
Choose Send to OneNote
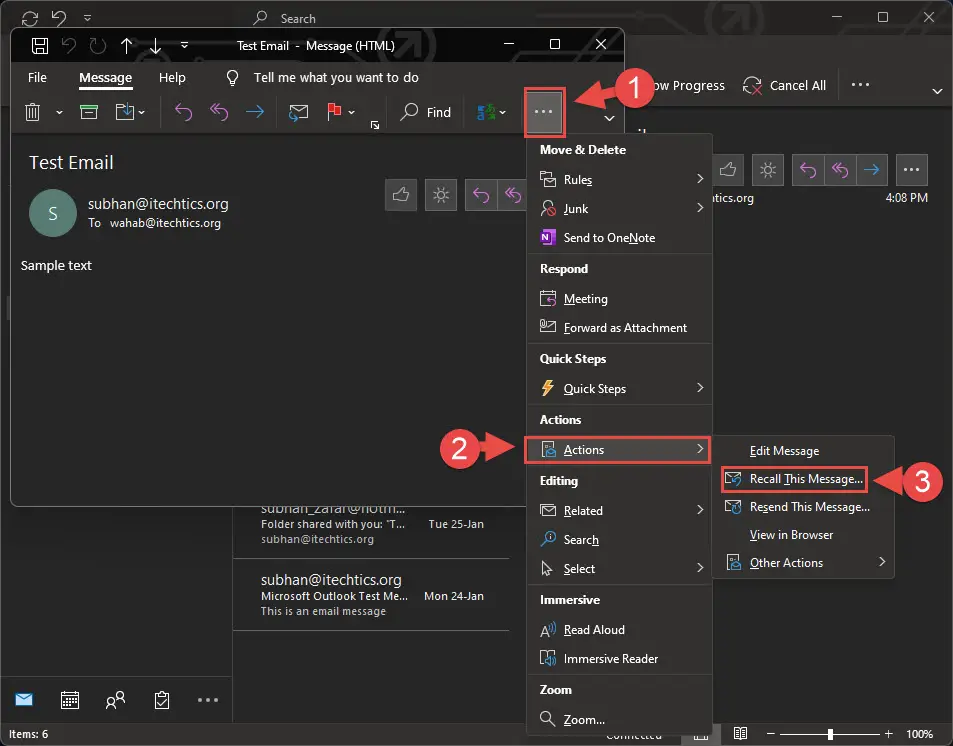[x=619, y=238]
